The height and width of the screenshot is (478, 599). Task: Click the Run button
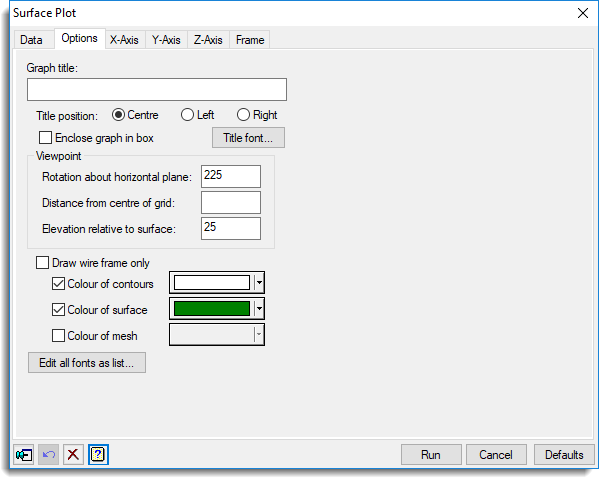[x=431, y=455]
